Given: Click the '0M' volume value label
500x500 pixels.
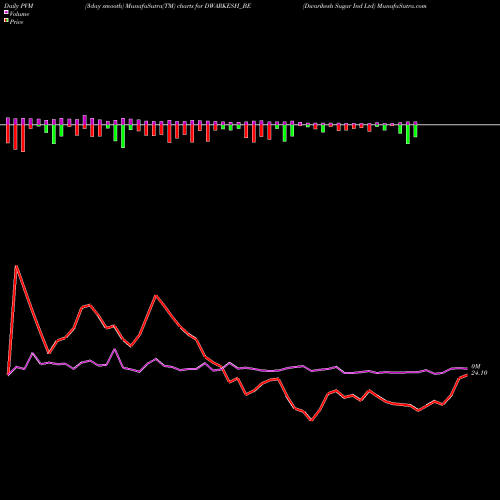Looking at the screenshot, I should point(475,367).
